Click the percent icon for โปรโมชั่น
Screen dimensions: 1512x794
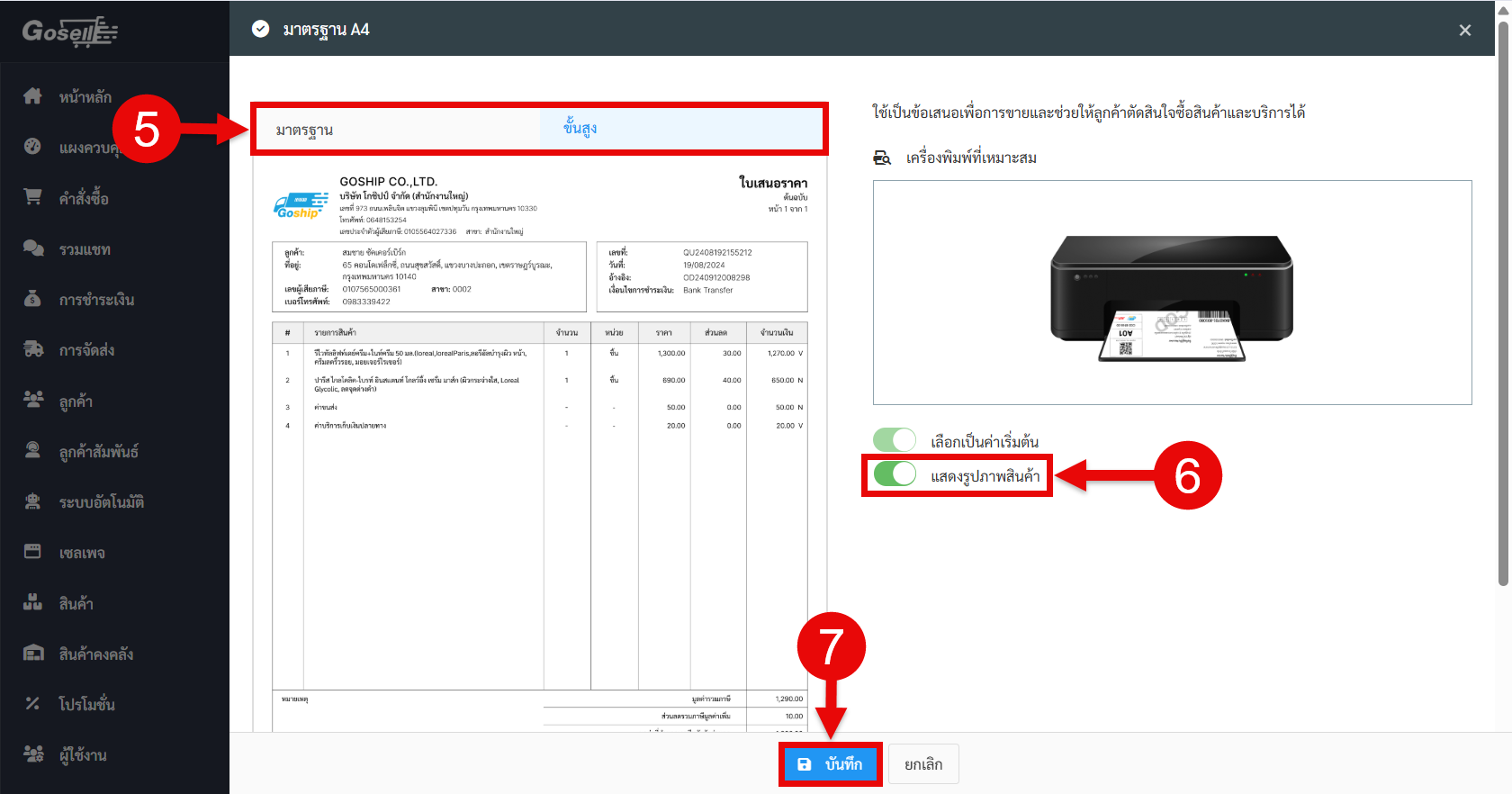coord(32,703)
